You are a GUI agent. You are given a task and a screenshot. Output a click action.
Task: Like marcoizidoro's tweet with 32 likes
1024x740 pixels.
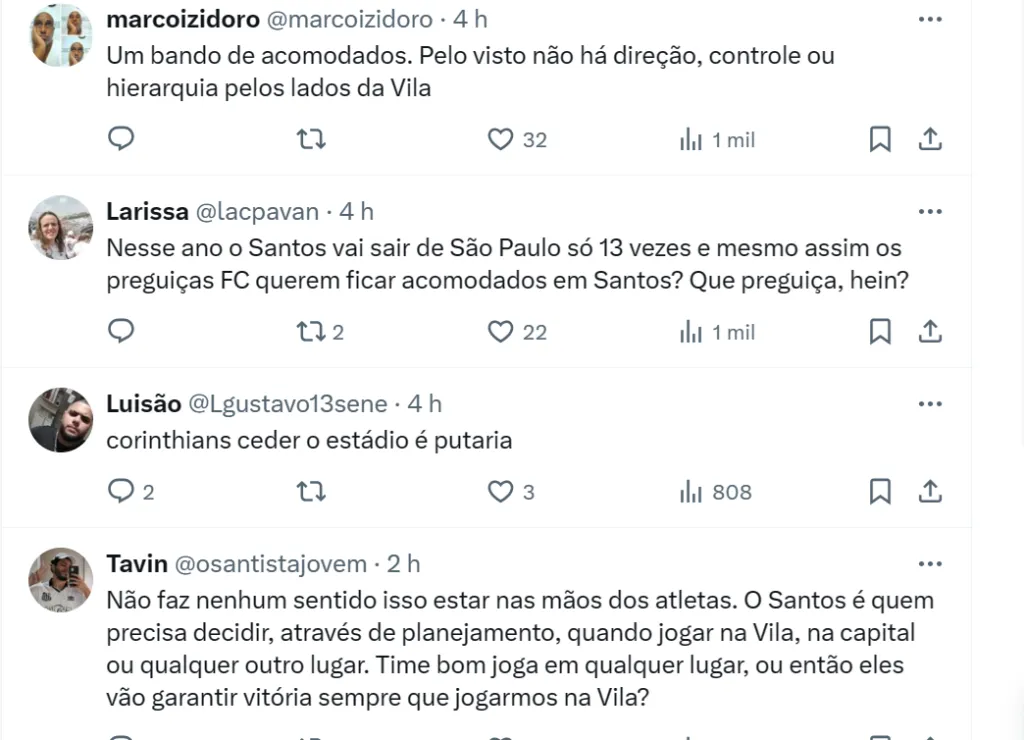(x=500, y=139)
